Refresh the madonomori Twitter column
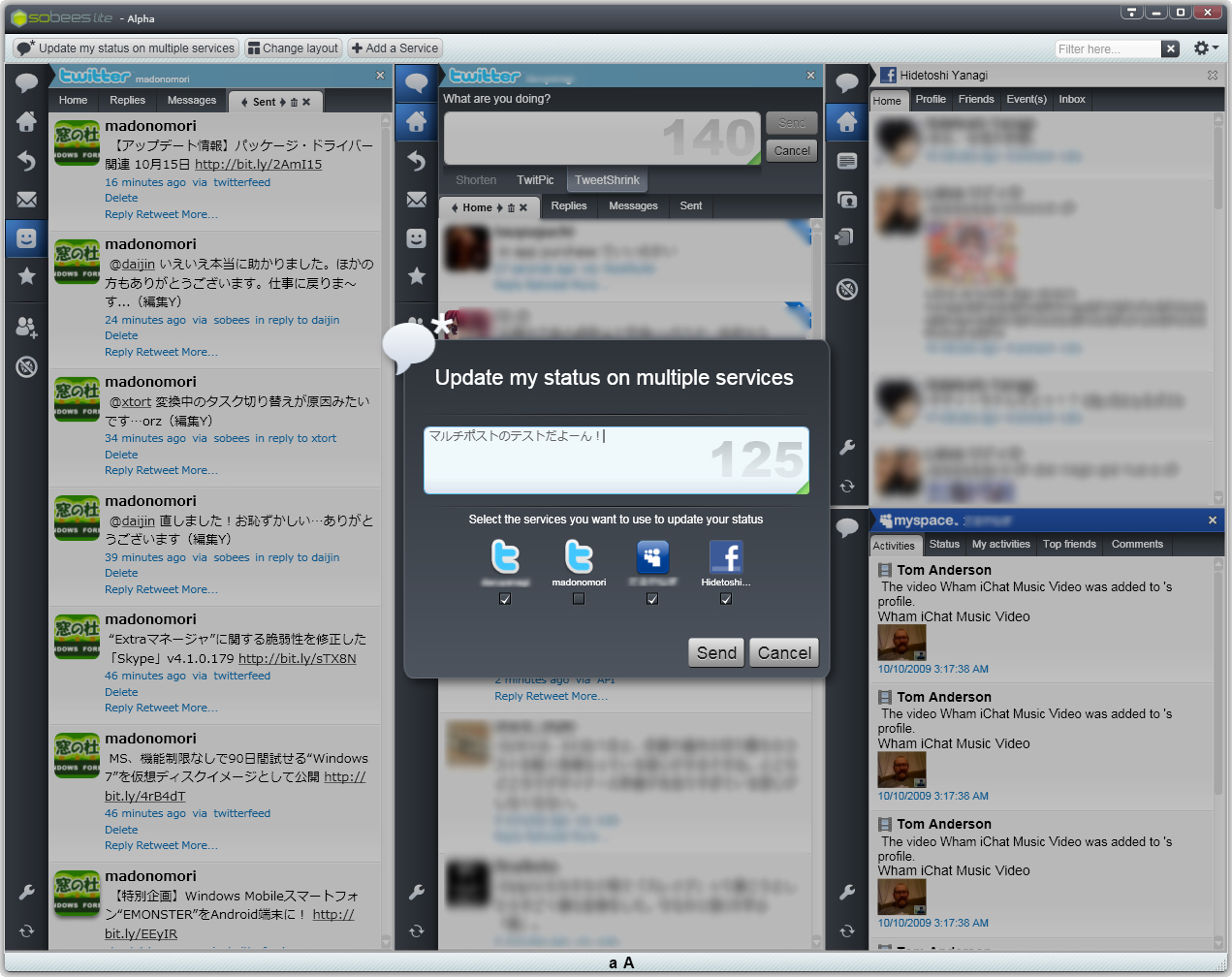This screenshot has height=977, width=1232. coord(26,930)
